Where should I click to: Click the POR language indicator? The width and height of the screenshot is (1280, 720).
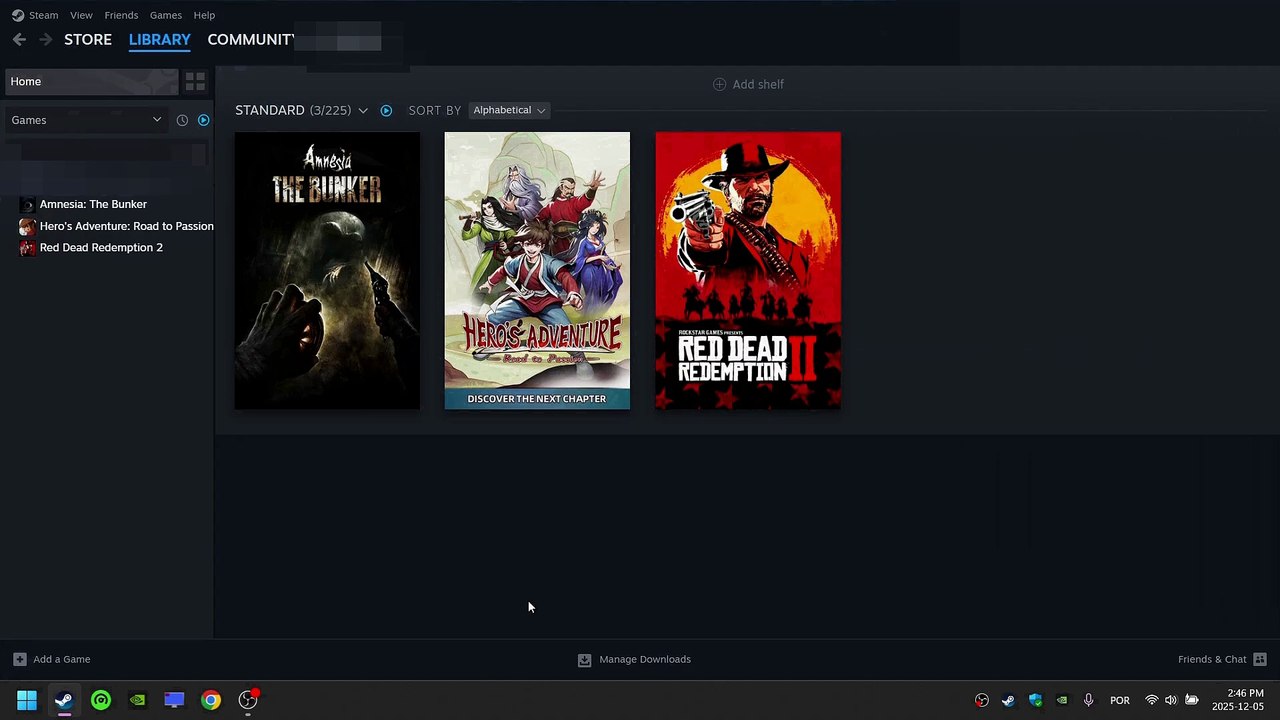(1120, 700)
